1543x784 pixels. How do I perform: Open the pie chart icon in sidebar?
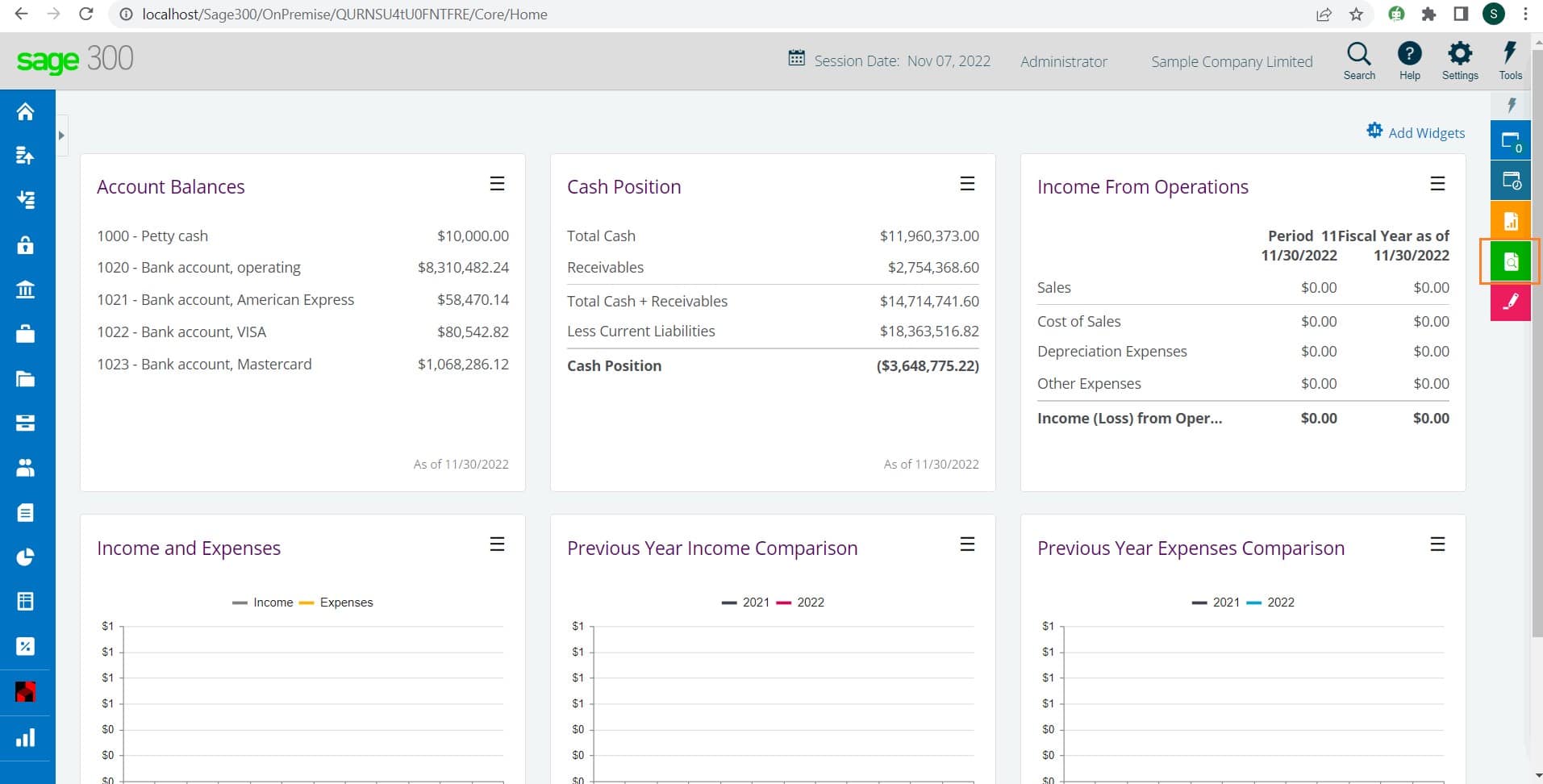tap(25, 557)
